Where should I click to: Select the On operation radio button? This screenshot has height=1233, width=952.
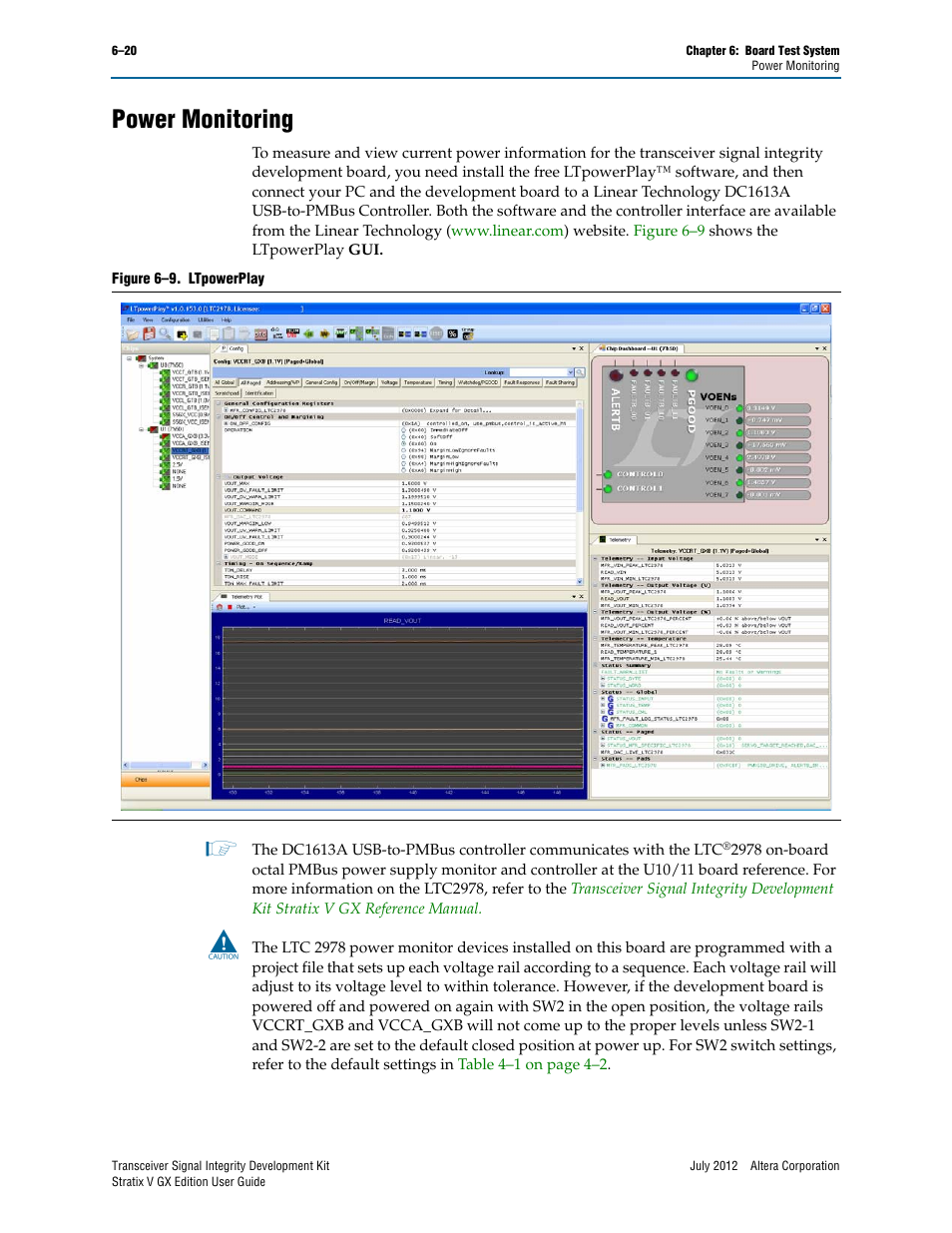tap(404, 443)
